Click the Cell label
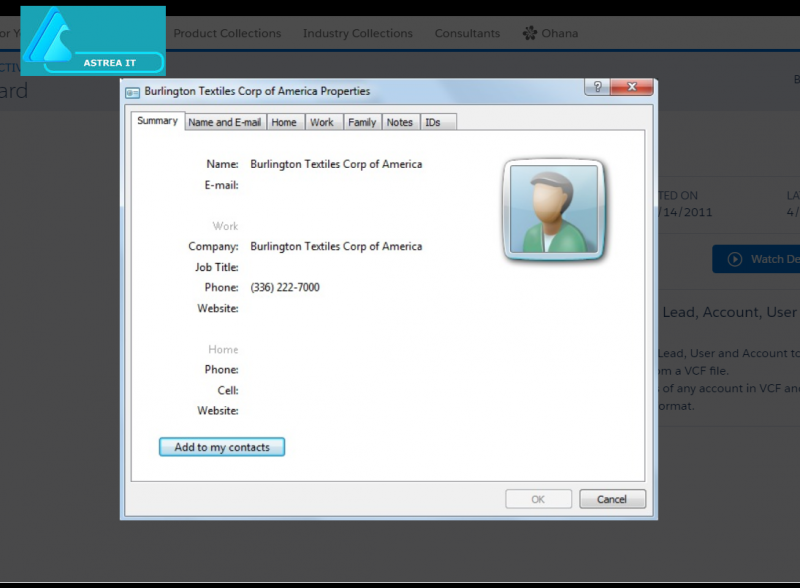 (228, 390)
